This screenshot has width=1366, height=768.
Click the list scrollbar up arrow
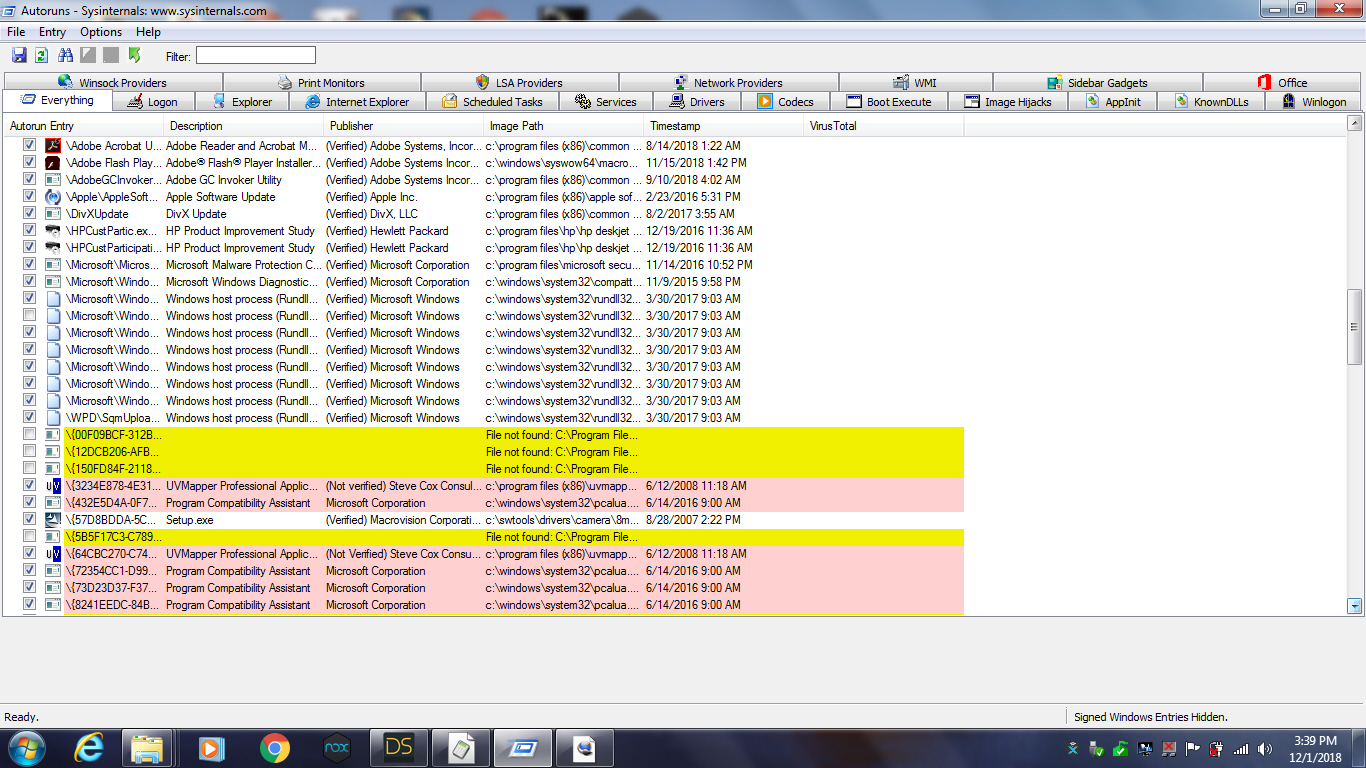[x=1355, y=124]
